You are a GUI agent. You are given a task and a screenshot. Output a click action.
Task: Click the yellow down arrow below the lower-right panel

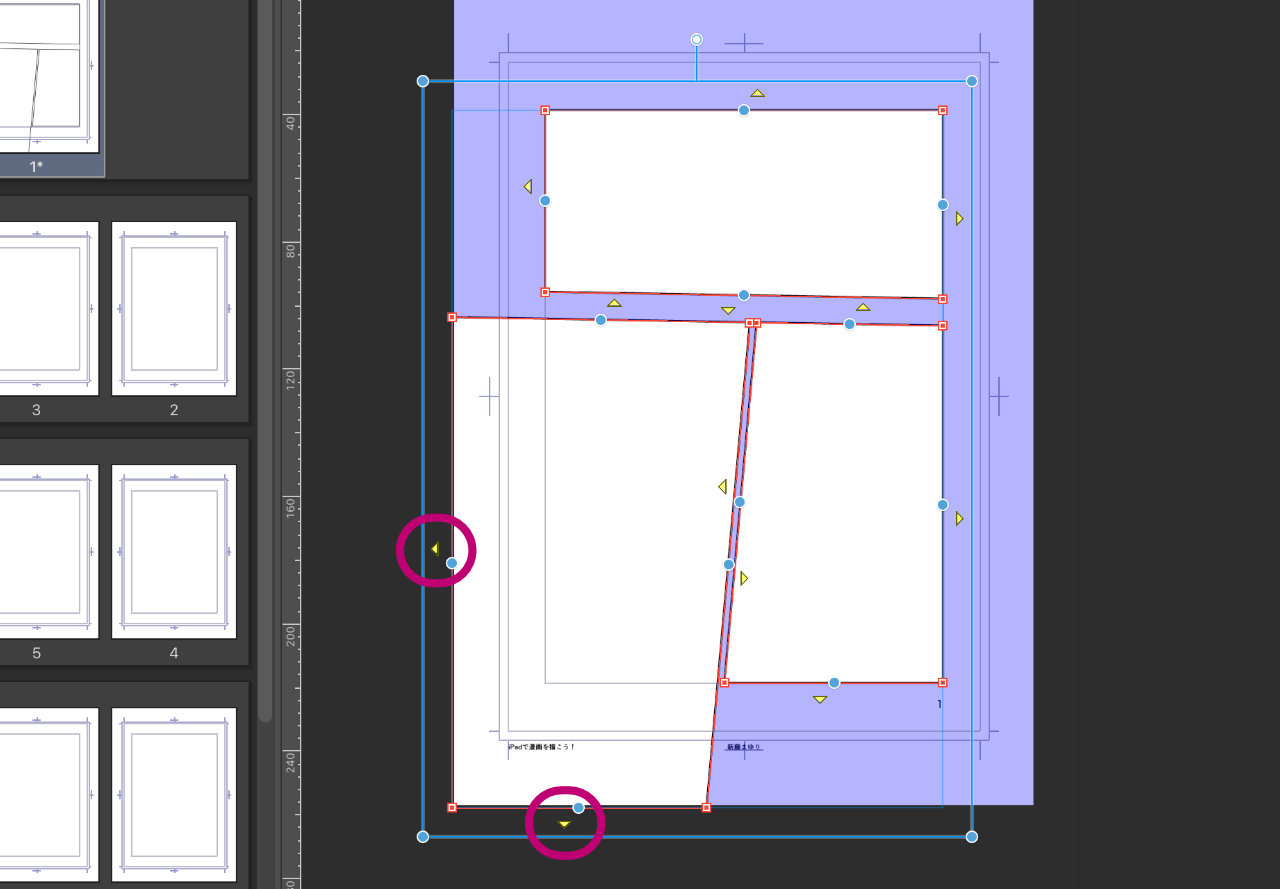pyautogui.click(x=820, y=699)
